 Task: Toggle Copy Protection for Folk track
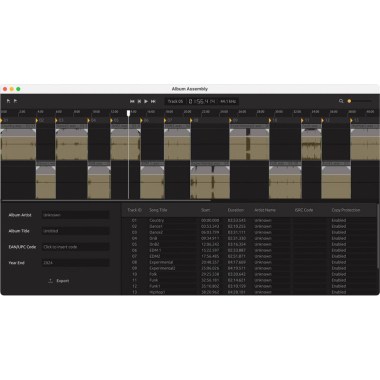pyautogui.click(x=339, y=274)
